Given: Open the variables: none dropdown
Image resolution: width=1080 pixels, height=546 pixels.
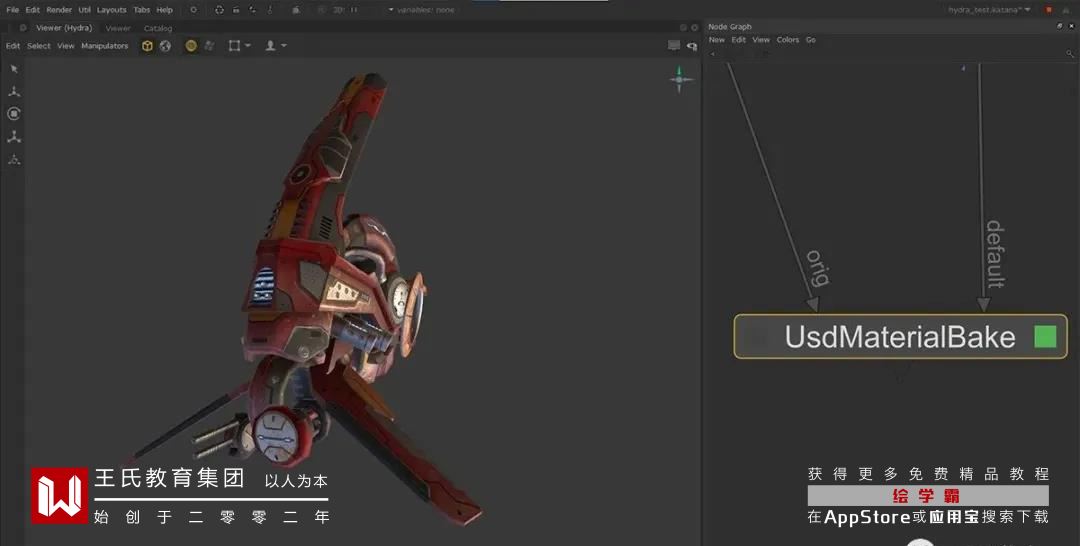Looking at the screenshot, I should [x=422, y=10].
